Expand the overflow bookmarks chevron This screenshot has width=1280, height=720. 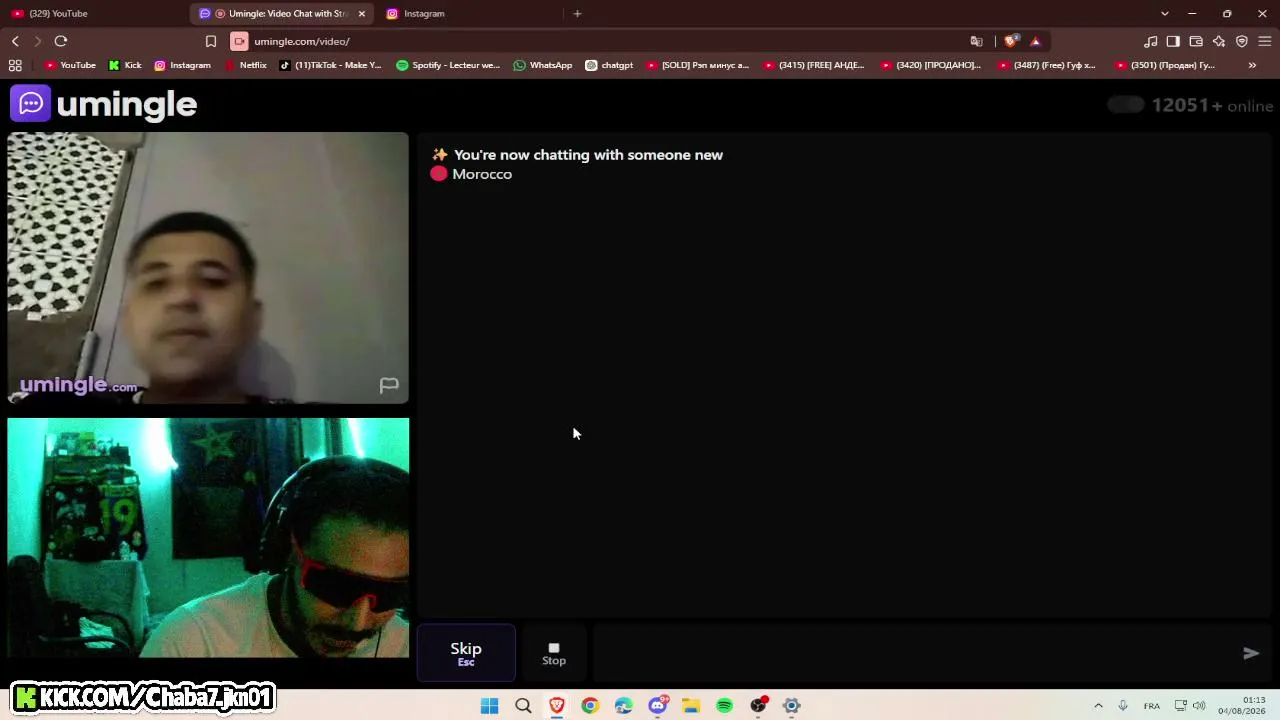click(1252, 65)
